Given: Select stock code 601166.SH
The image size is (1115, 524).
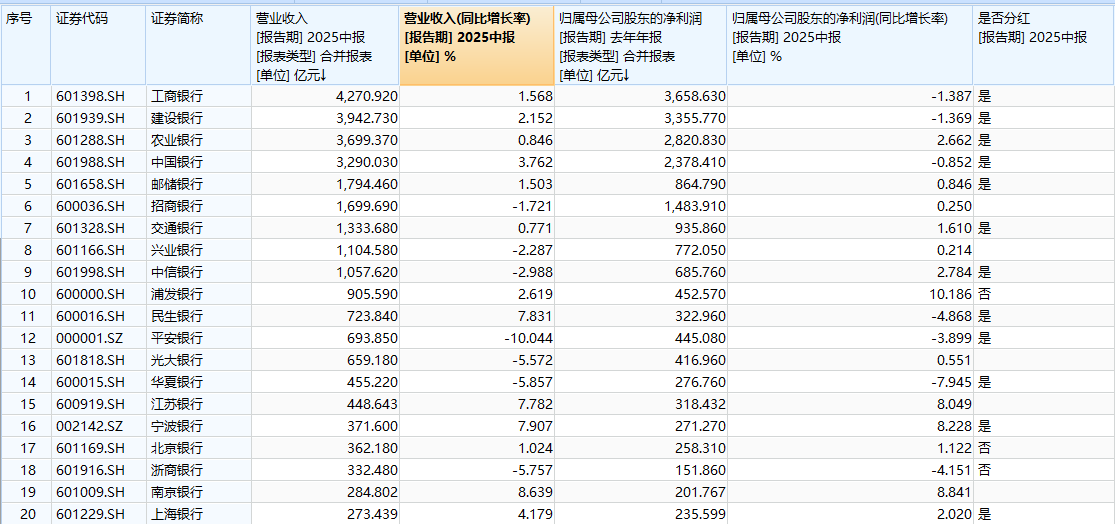Looking at the screenshot, I should point(90,250).
